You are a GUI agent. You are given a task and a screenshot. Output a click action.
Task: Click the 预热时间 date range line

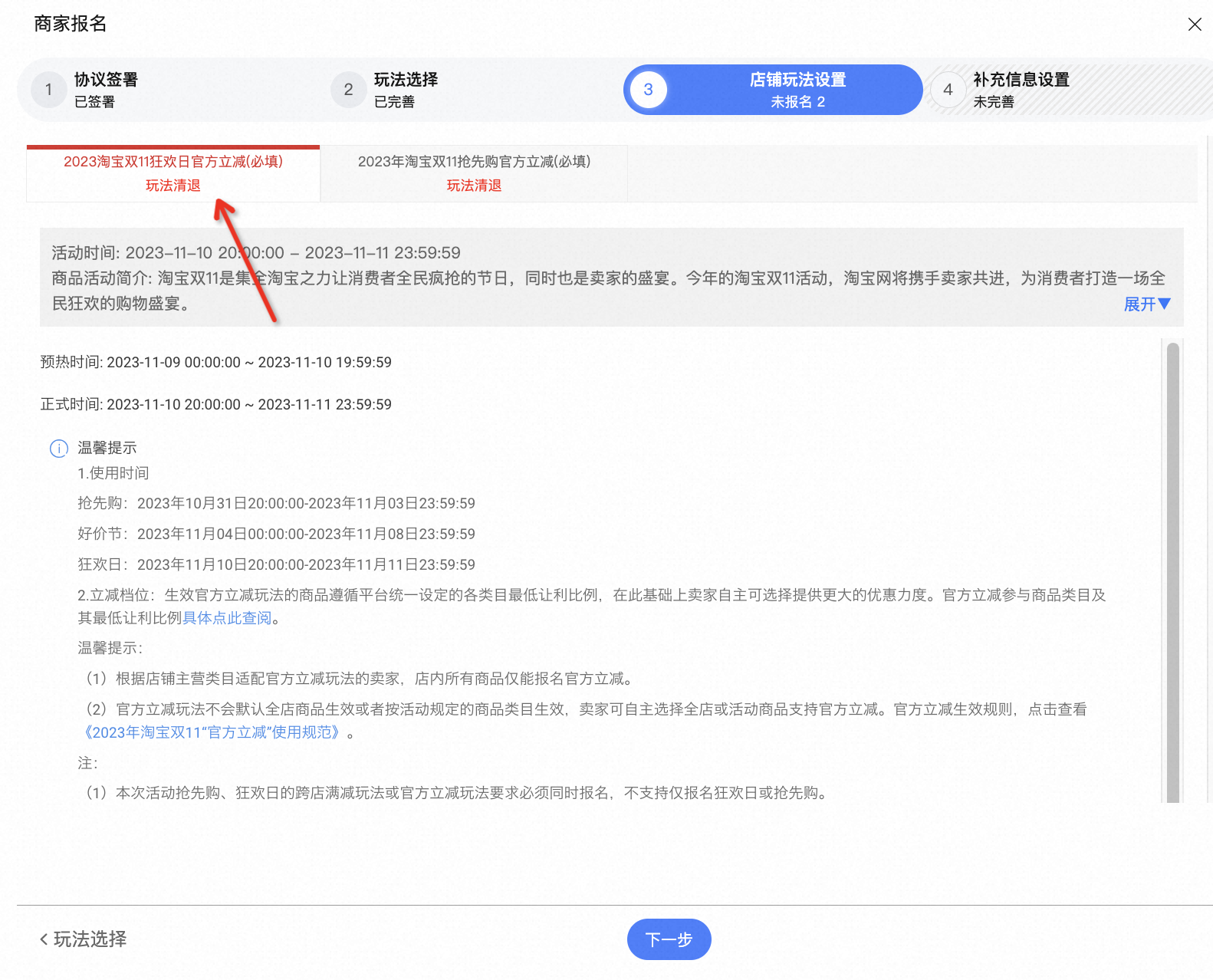[x=216, y=363]
